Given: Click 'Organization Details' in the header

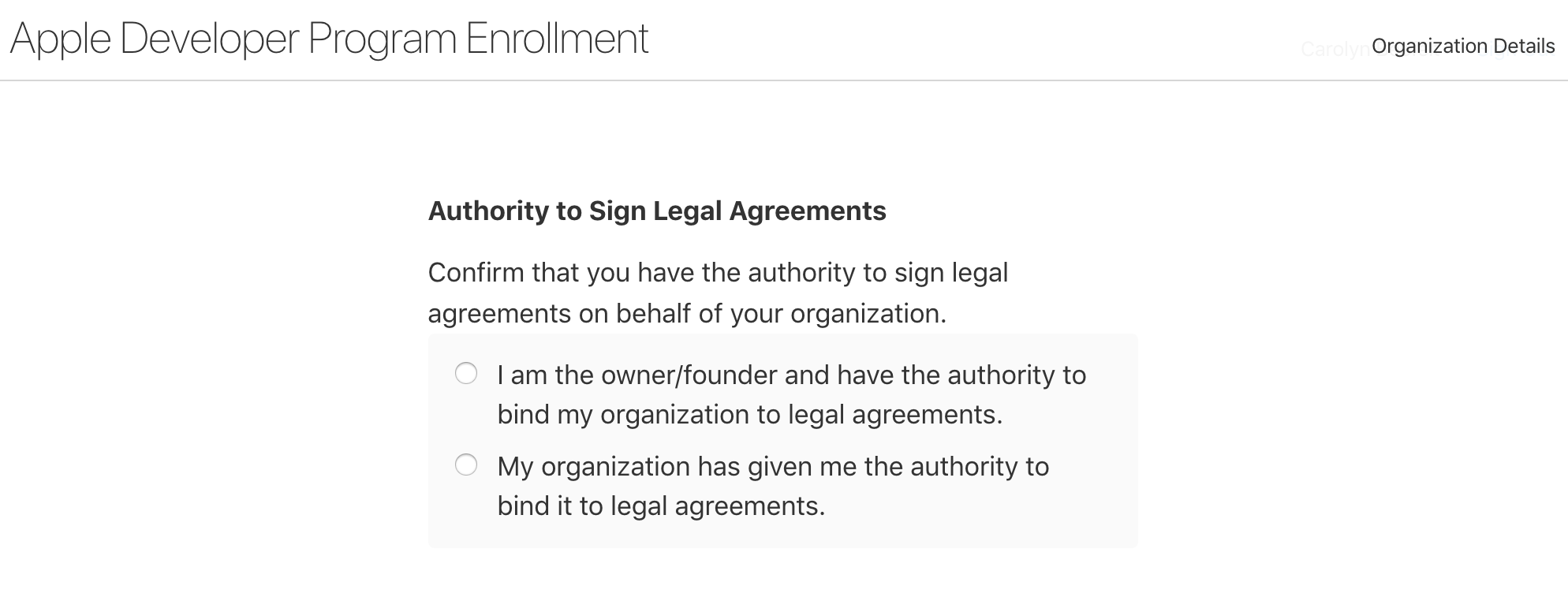Looking at the screenshot, I should click(1462, 46).
